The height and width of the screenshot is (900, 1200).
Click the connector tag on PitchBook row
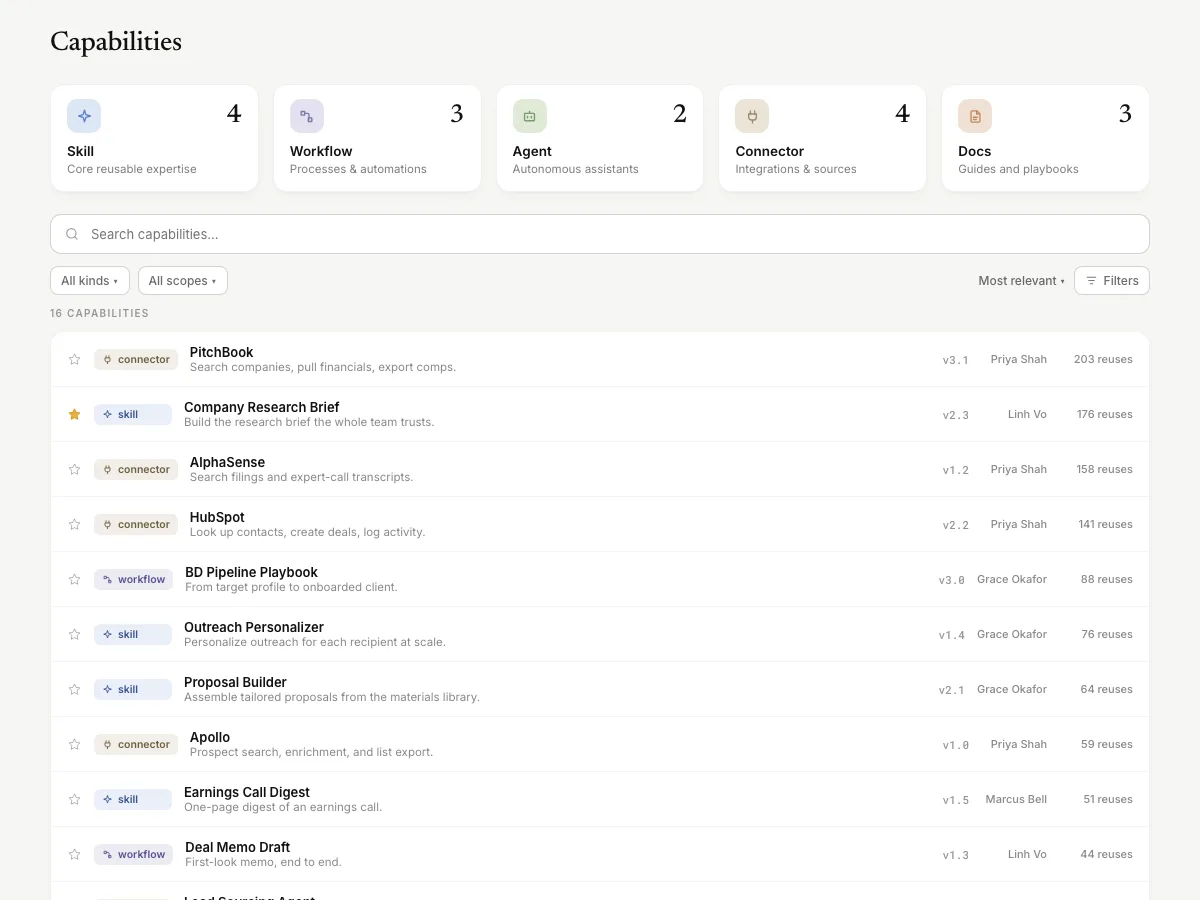click(136, 359)
